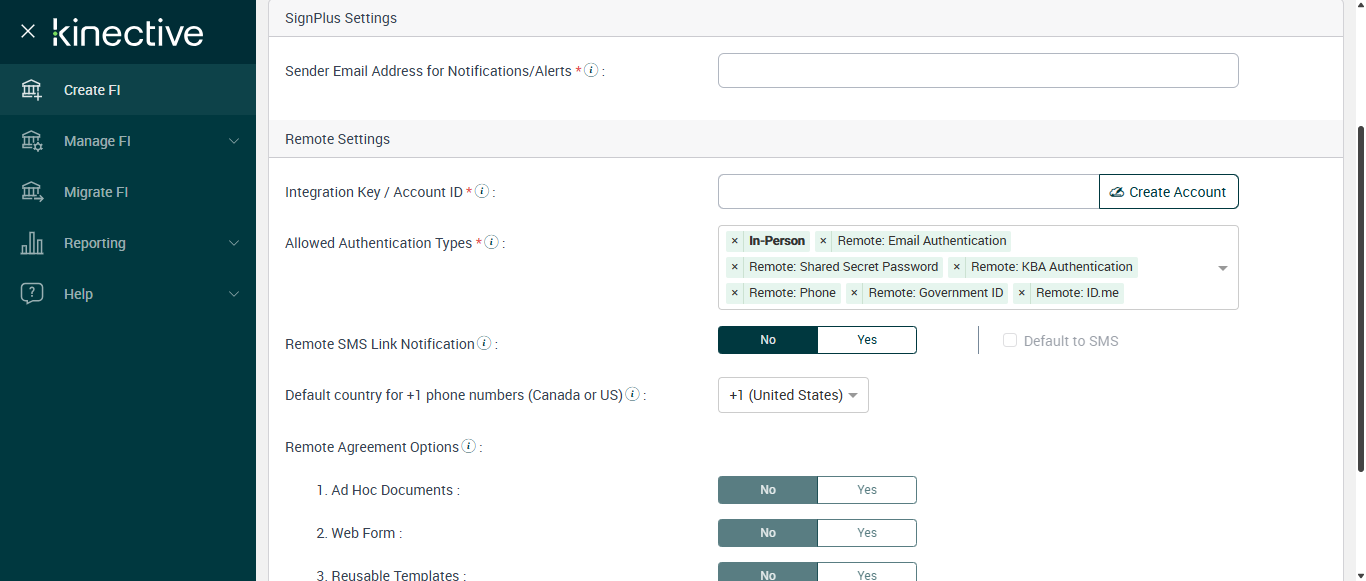
Task: Open the Reporting menu item
Action: pos(95,243)
